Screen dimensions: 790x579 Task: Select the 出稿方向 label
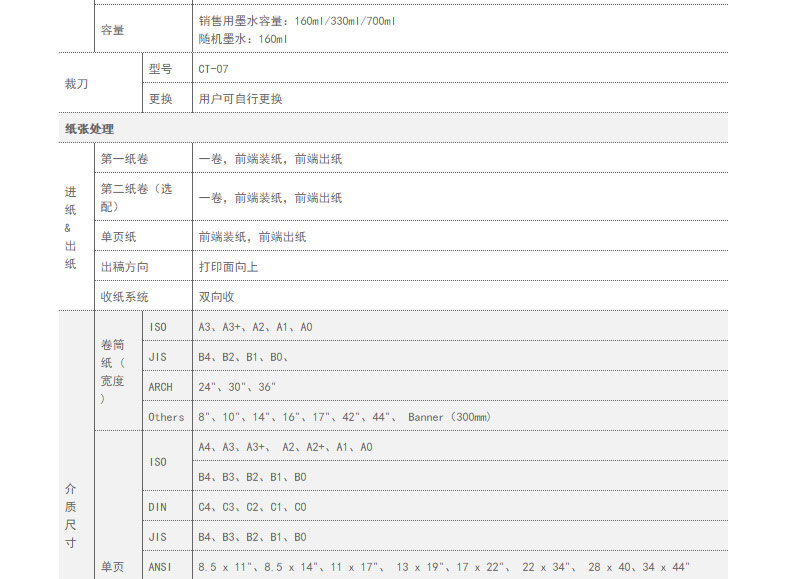tap(124, 267)
